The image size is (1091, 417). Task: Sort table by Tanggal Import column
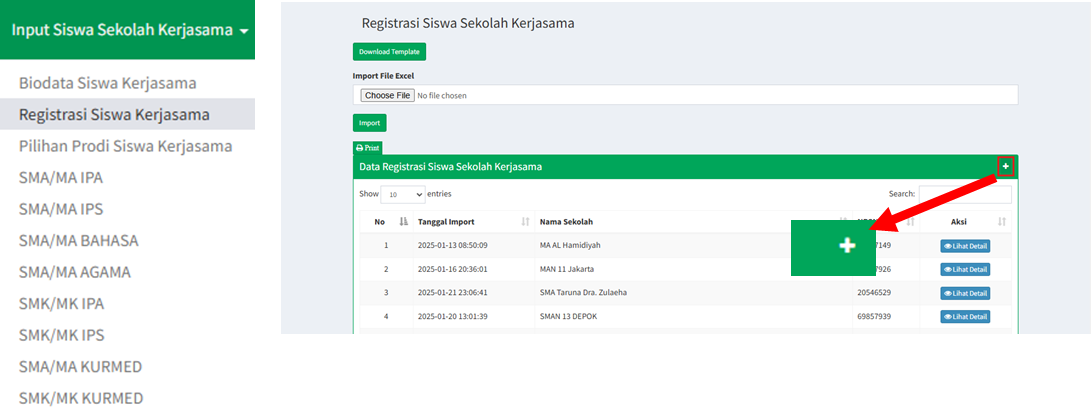[x=525, y=221]
